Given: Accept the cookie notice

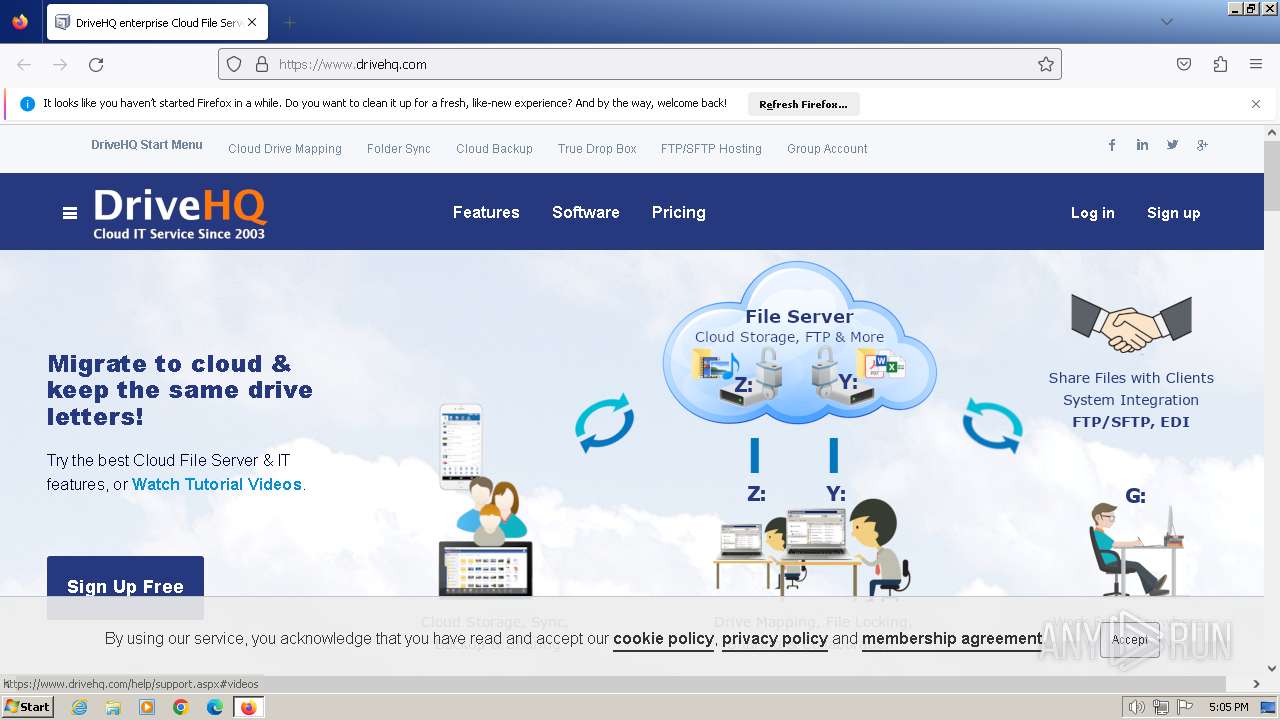Looking at the screenshot, I should (x=1130, y=640).
